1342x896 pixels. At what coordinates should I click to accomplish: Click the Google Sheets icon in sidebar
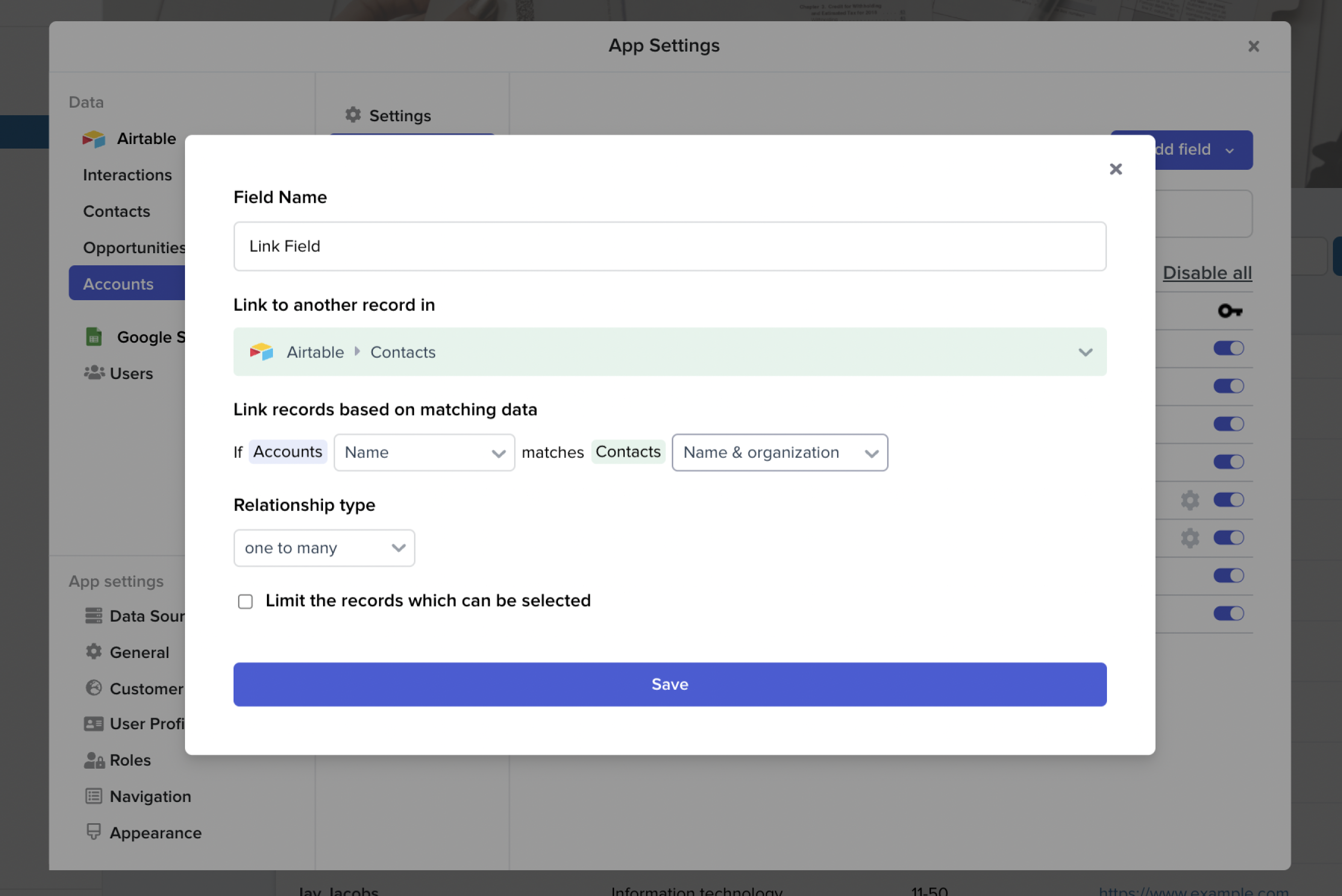click(x=94, y=337)
